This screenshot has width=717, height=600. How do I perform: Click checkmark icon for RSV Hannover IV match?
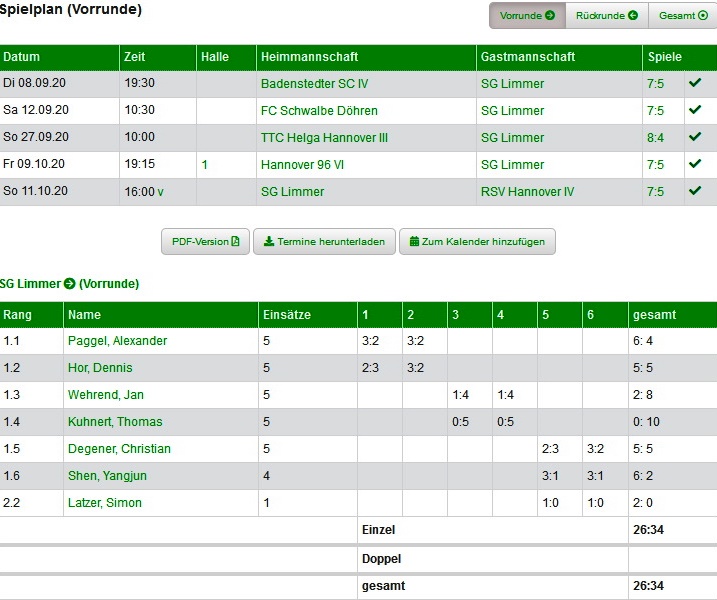[x=695, y=191]
